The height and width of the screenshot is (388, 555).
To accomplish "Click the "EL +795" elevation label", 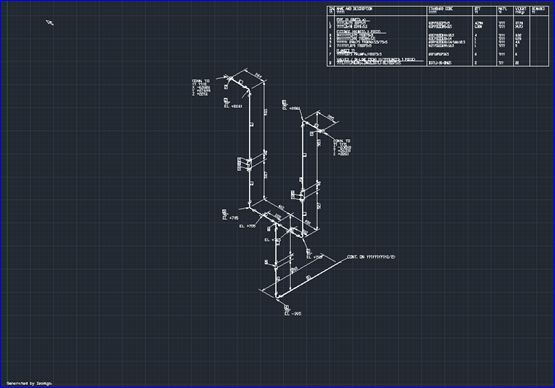I will [x=230, y=218].
